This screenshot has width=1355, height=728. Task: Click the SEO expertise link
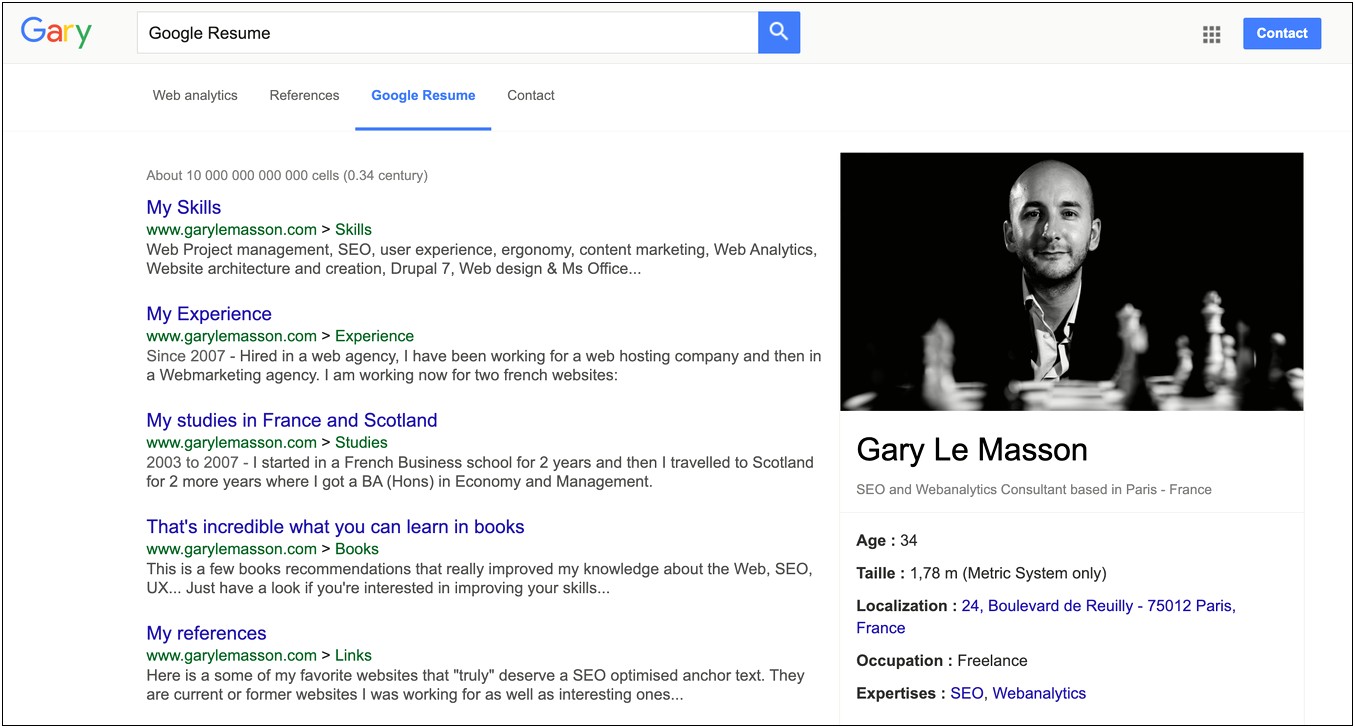tap(966, 693)
